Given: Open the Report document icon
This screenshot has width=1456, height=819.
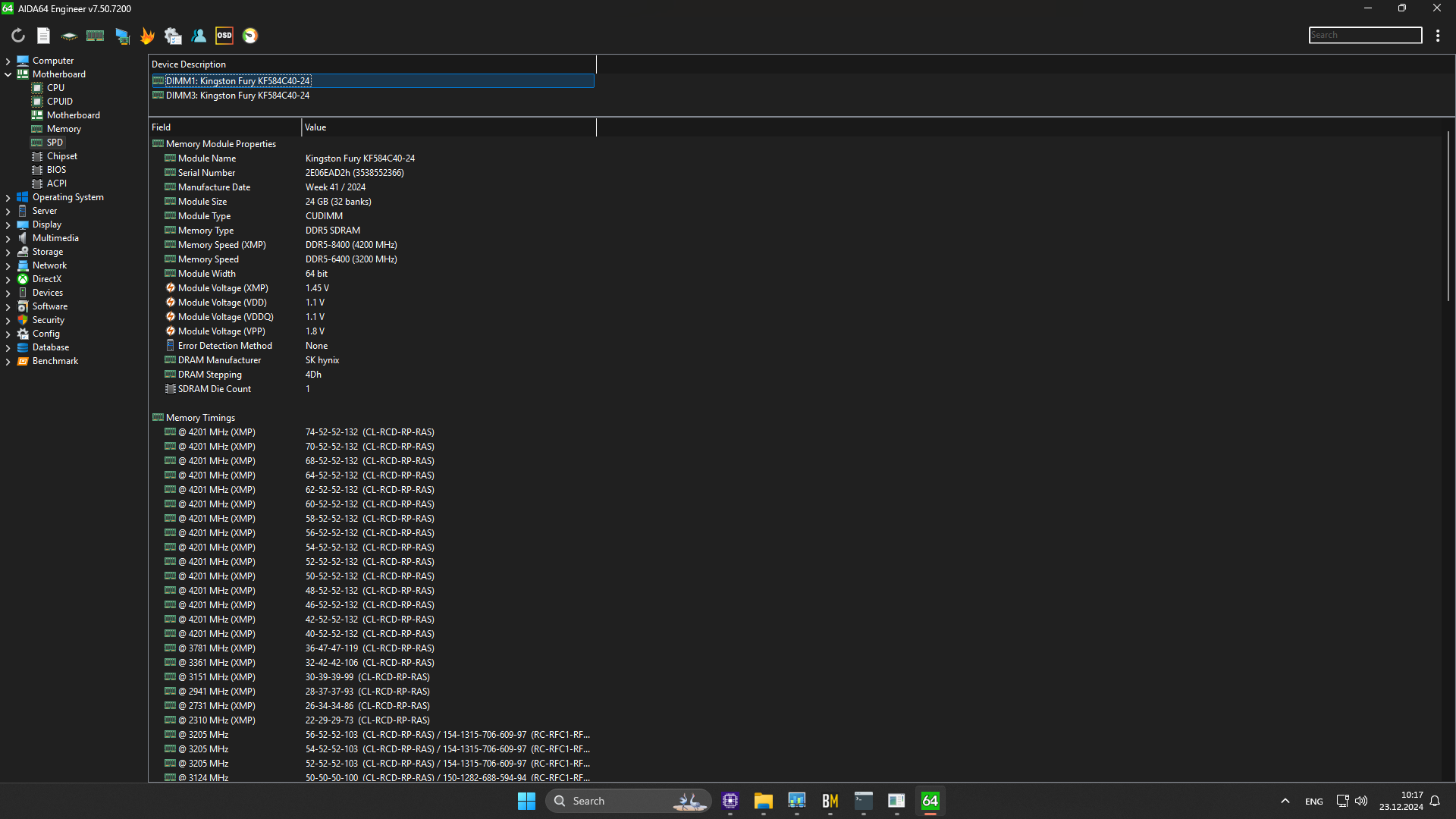Looking at the screenshot, I should [x=44, y=36].
